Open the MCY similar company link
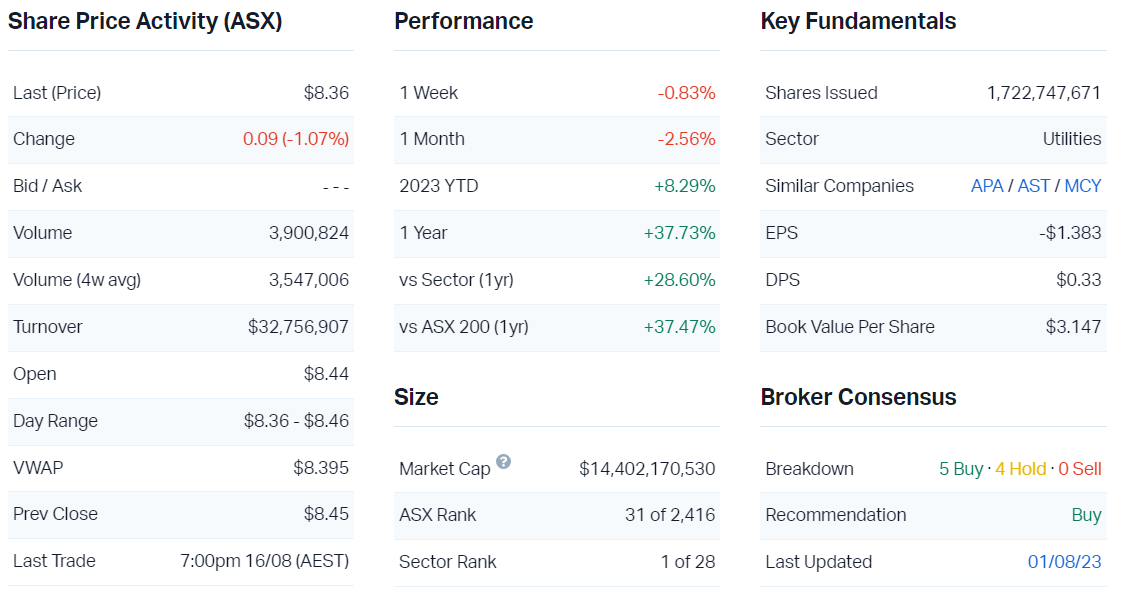 pyautogui.click(x=1083, y=186)
